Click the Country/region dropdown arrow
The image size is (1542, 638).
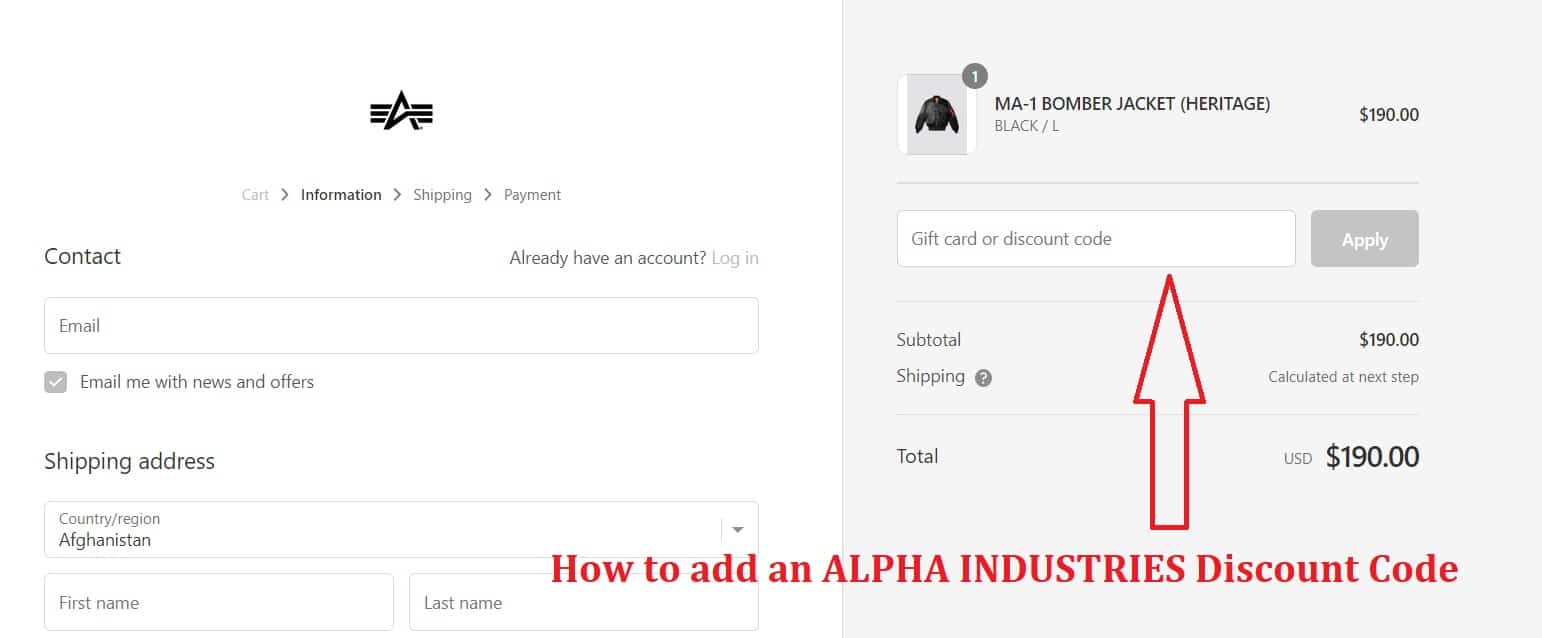pyautogui.click(x=738, y=529)
